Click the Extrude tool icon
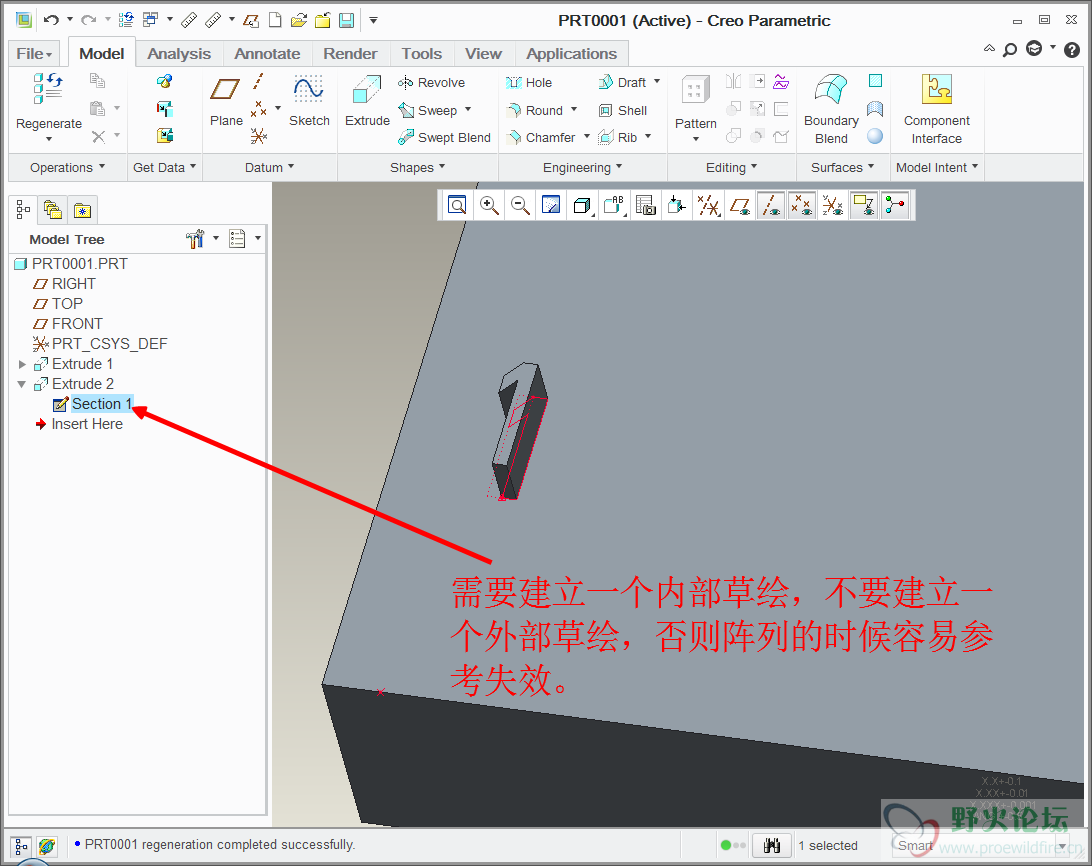The image size is (1092, 866). [367, 91]
